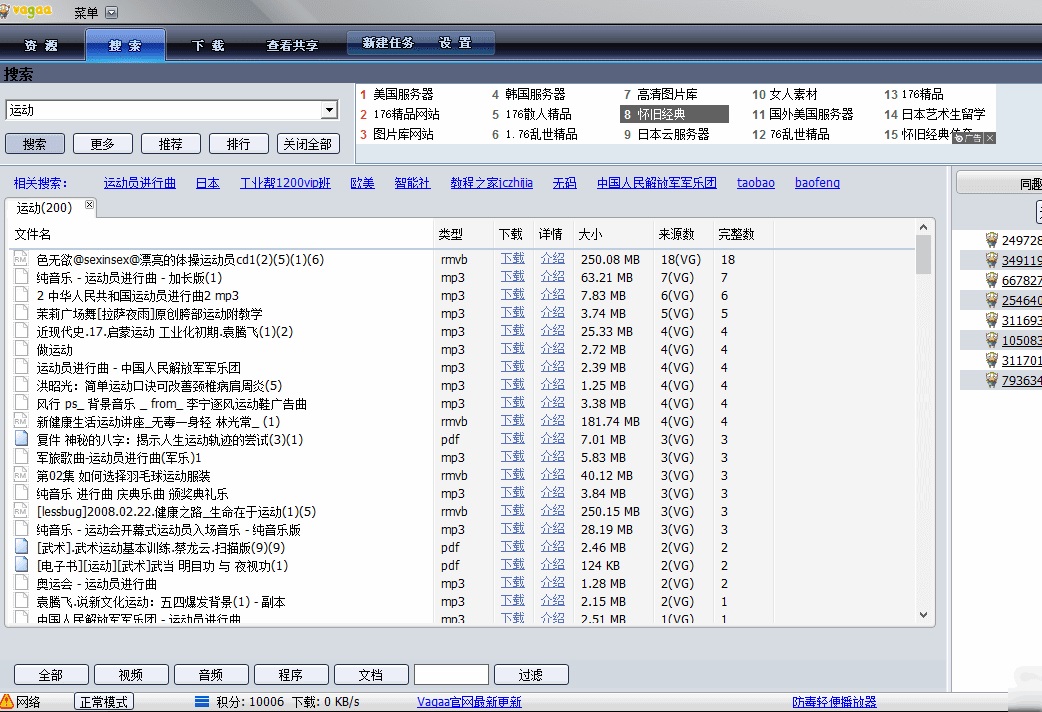Click the blue bars icon before 积分

click(x=202, y=702)
